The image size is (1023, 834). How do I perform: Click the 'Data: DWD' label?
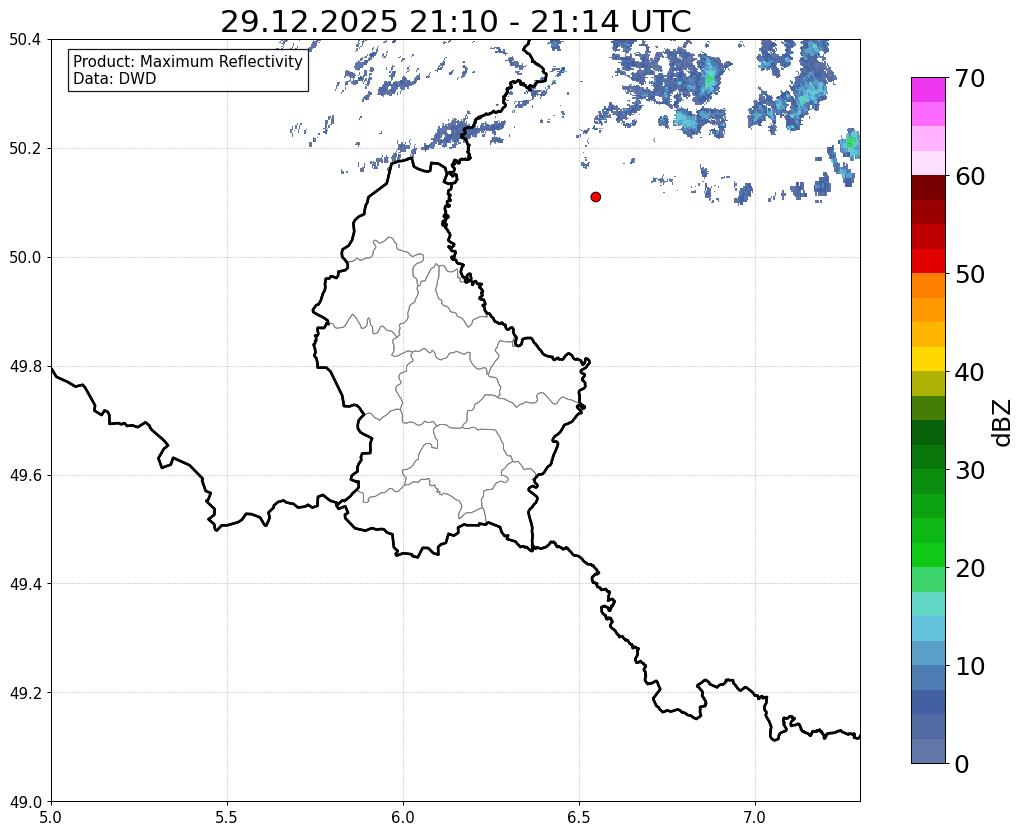click(x=115, y=79)
